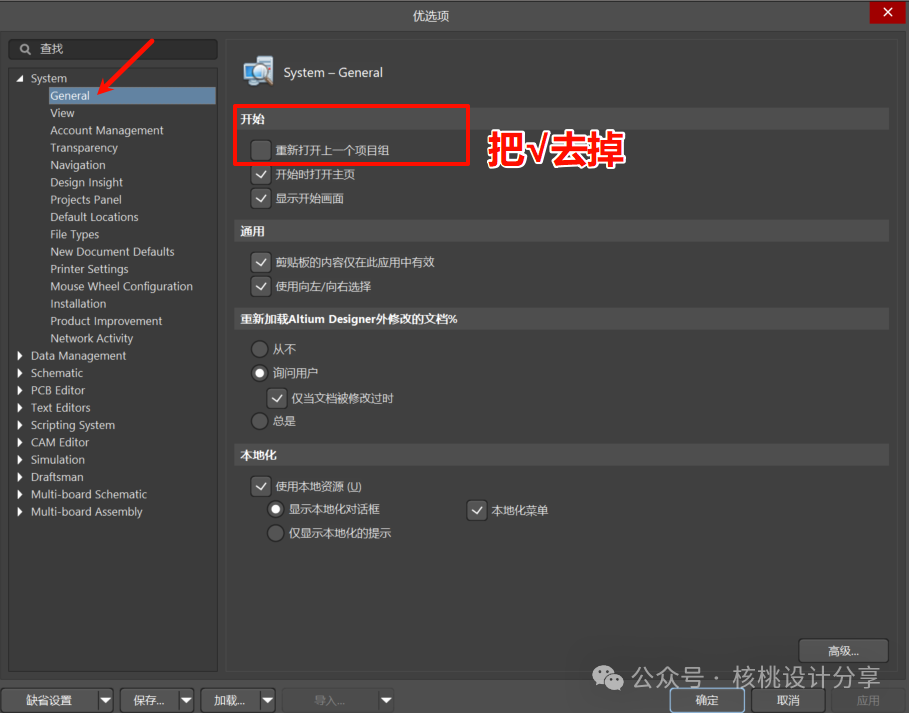Toggle the 本地化菜单 checkbox
Screen dimensions: 909x713
477,510
